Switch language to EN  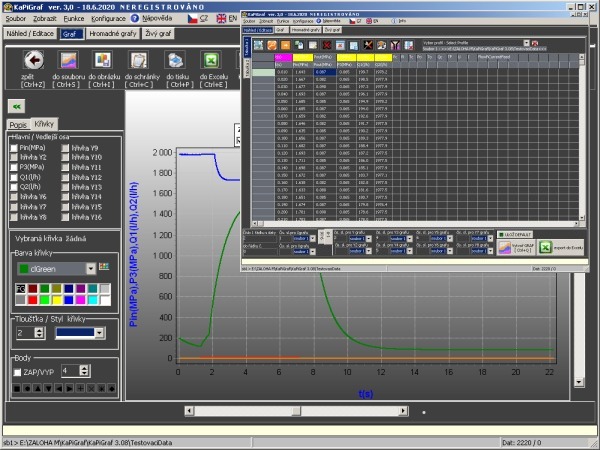226,18
